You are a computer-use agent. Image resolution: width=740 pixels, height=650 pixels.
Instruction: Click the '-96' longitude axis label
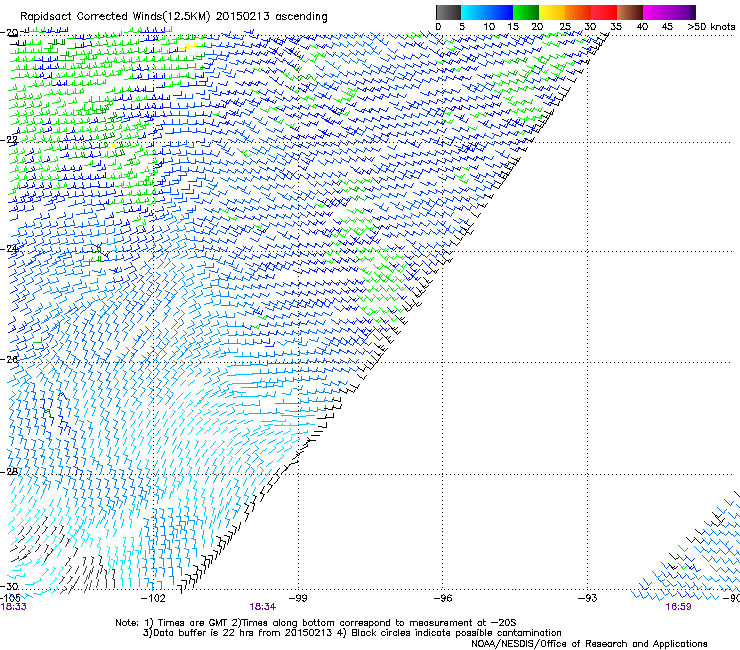[x=443, y=598]
